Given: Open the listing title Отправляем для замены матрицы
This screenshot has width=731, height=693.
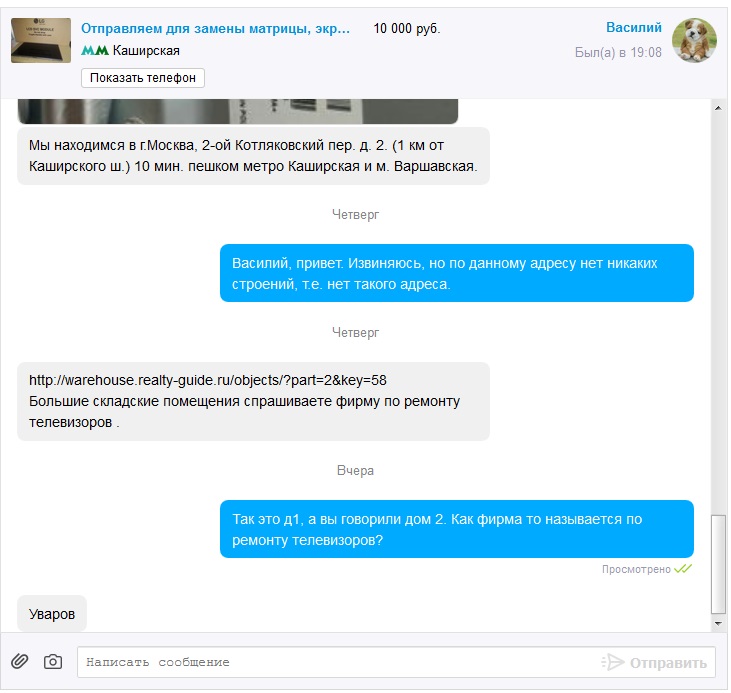Looking at the screenshot, I should [x=215, y=28].
